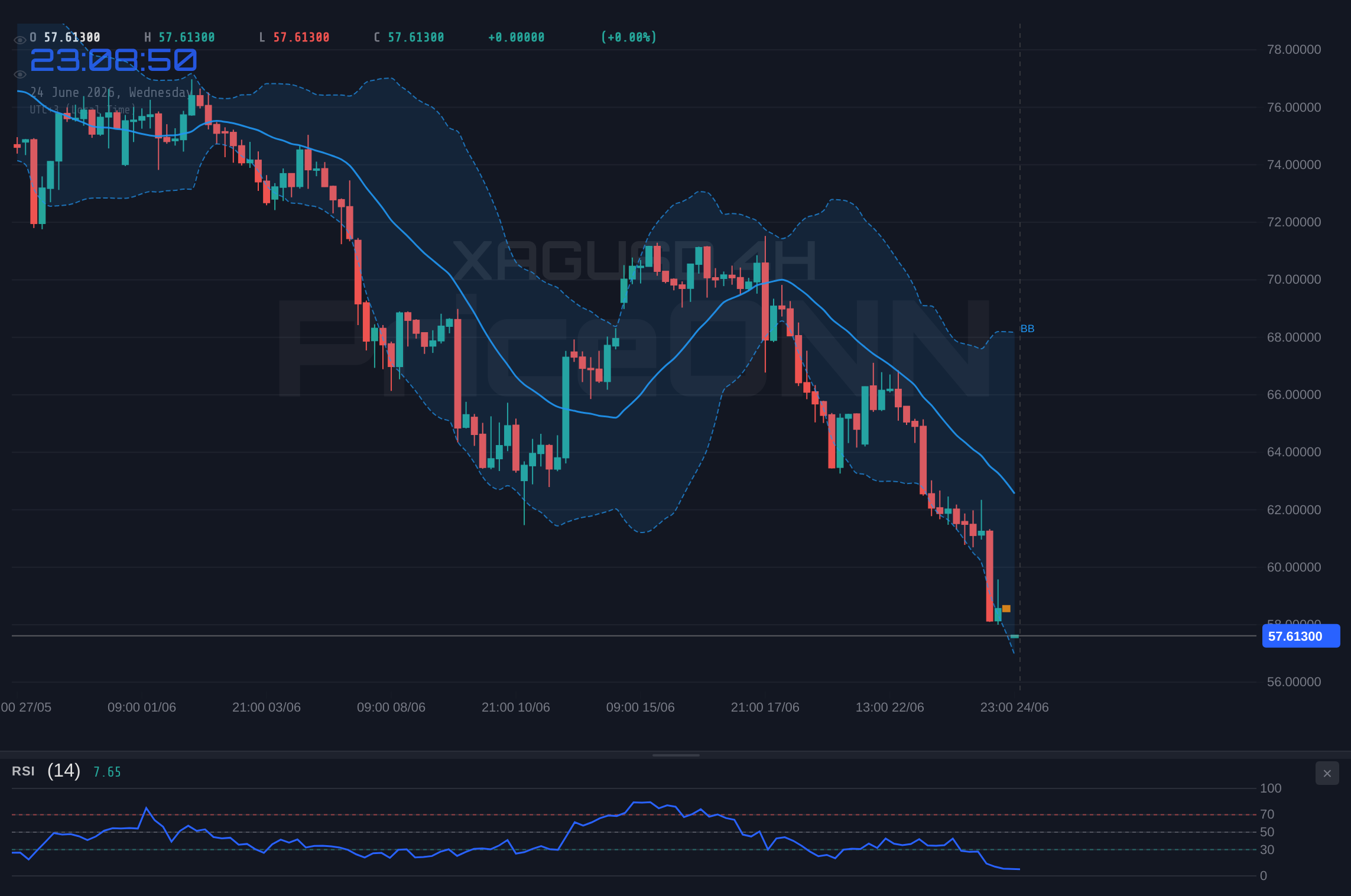Viewport: 1351px width, 896px height.
Task: Click the 21:00 10/06 time axis label
Action: (x=516, y=707)
